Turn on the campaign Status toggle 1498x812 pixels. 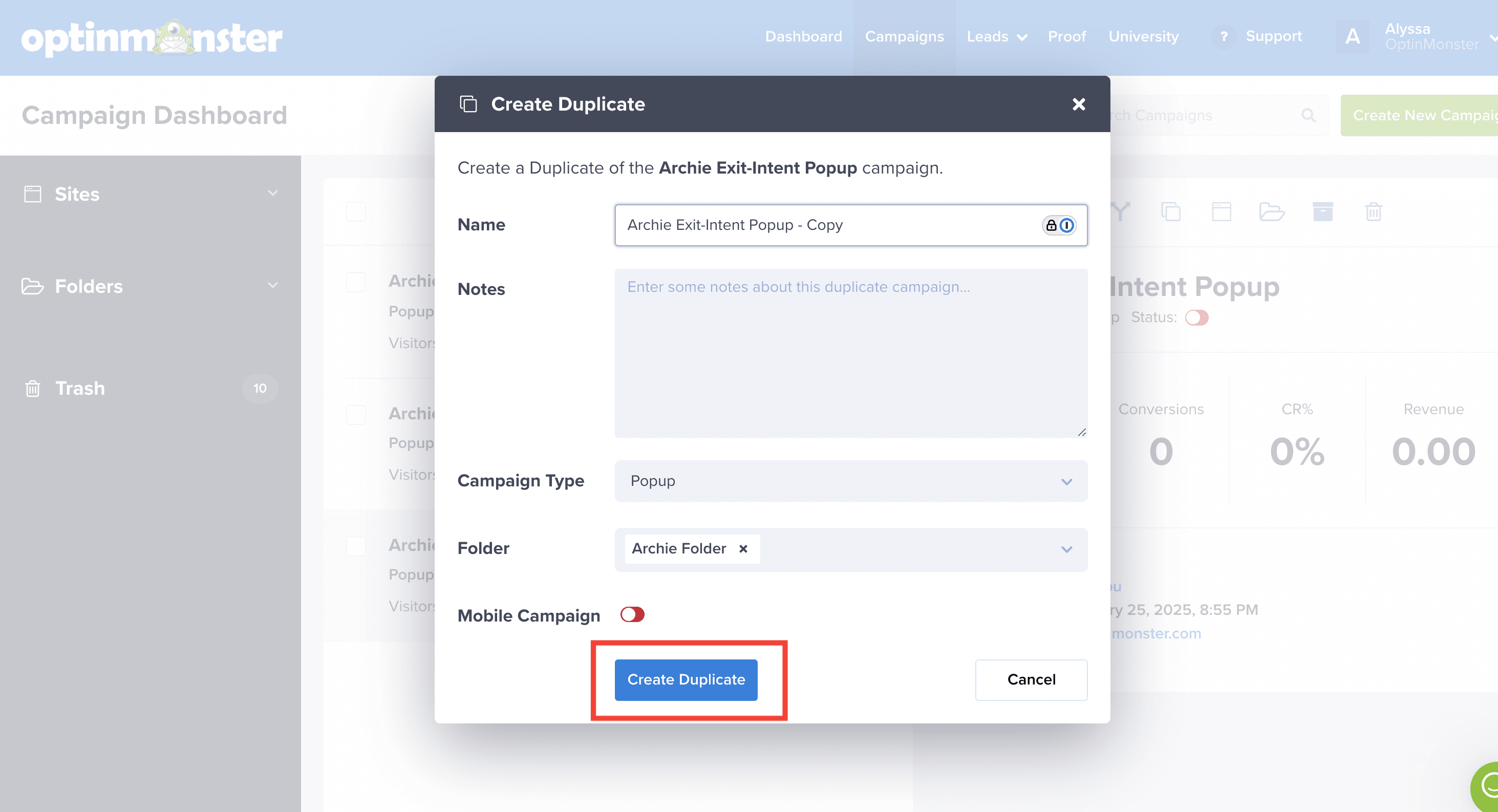tap(1196, 317)
